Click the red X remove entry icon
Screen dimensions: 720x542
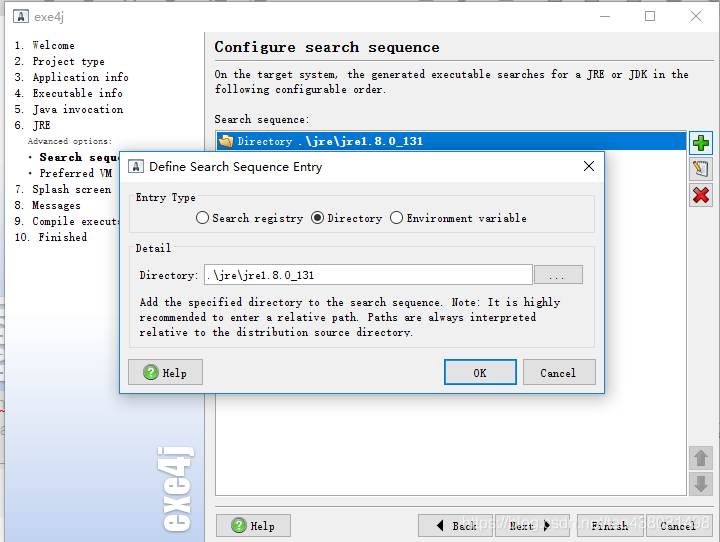pos(701,195)
